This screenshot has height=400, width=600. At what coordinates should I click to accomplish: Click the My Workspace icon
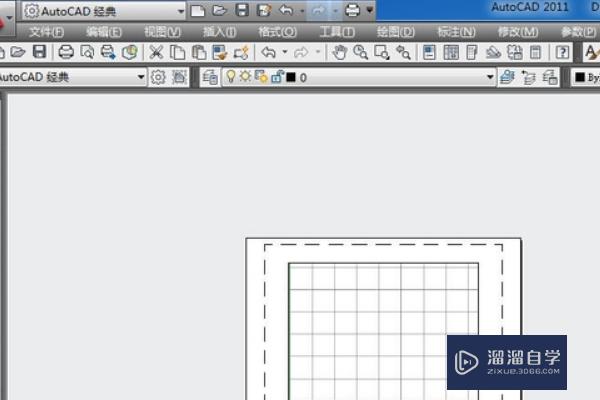(x=179, y=77)
